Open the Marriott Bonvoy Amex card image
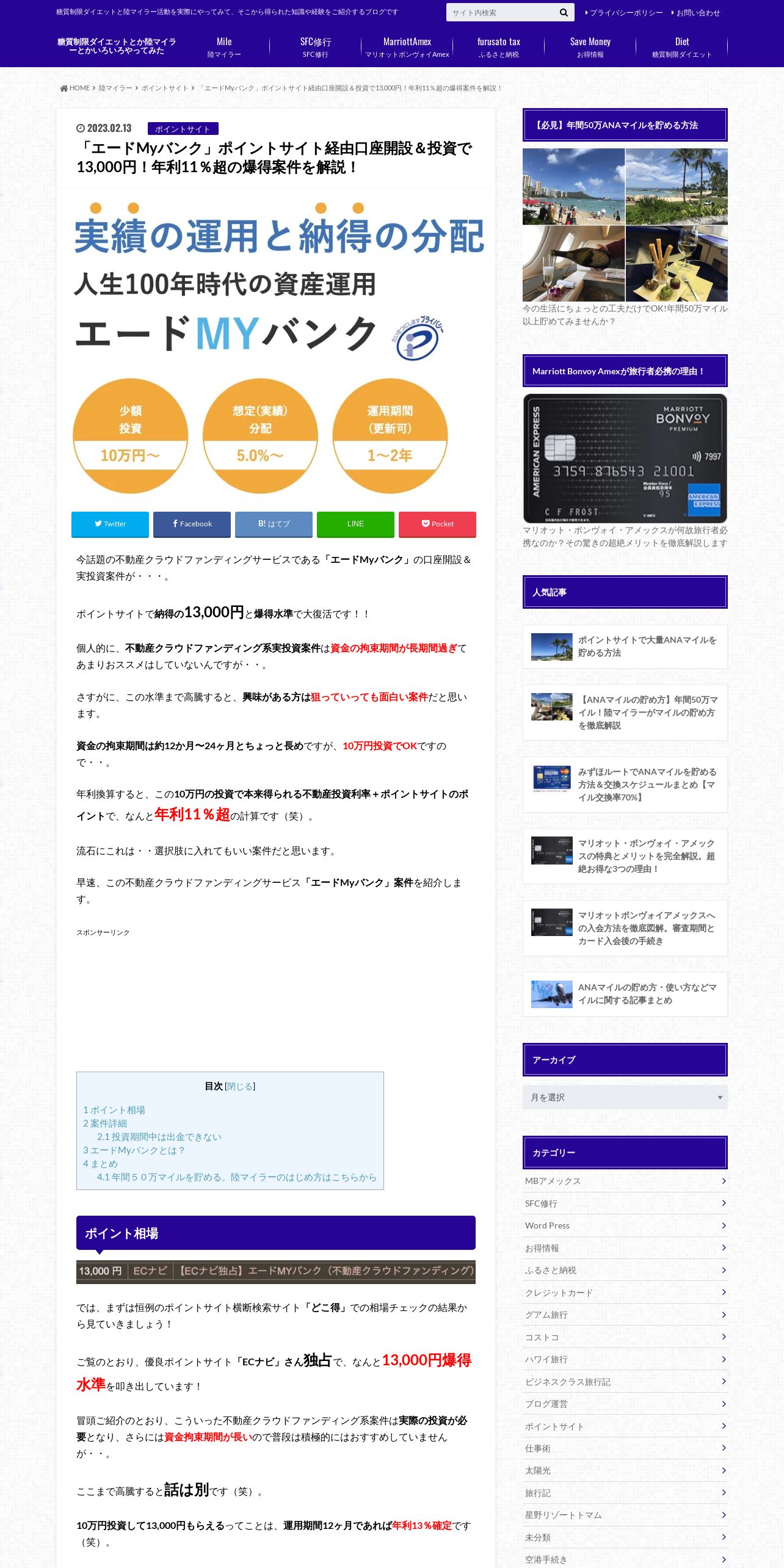Screen dimensions: 784x1568 pyautogui.click(x=625, y=459)
